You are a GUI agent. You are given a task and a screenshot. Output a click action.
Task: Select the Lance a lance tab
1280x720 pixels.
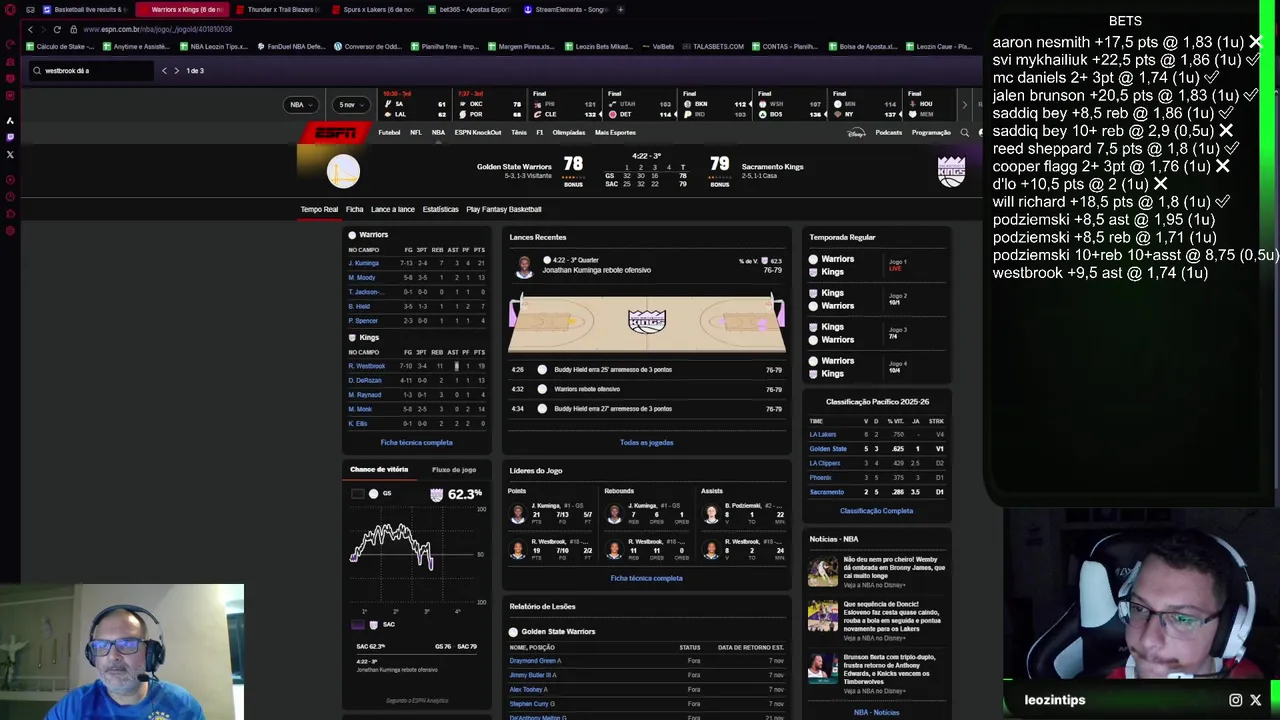click(392, 209)
